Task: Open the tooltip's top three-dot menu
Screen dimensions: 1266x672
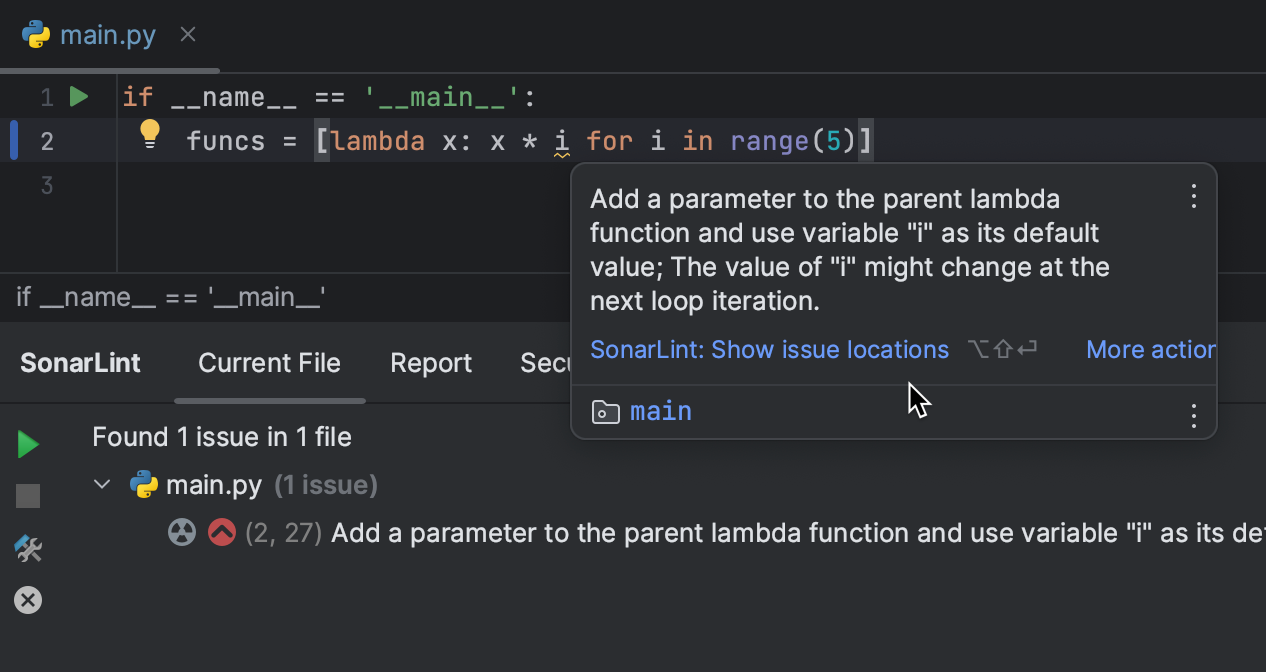Action: point(1193,197)
